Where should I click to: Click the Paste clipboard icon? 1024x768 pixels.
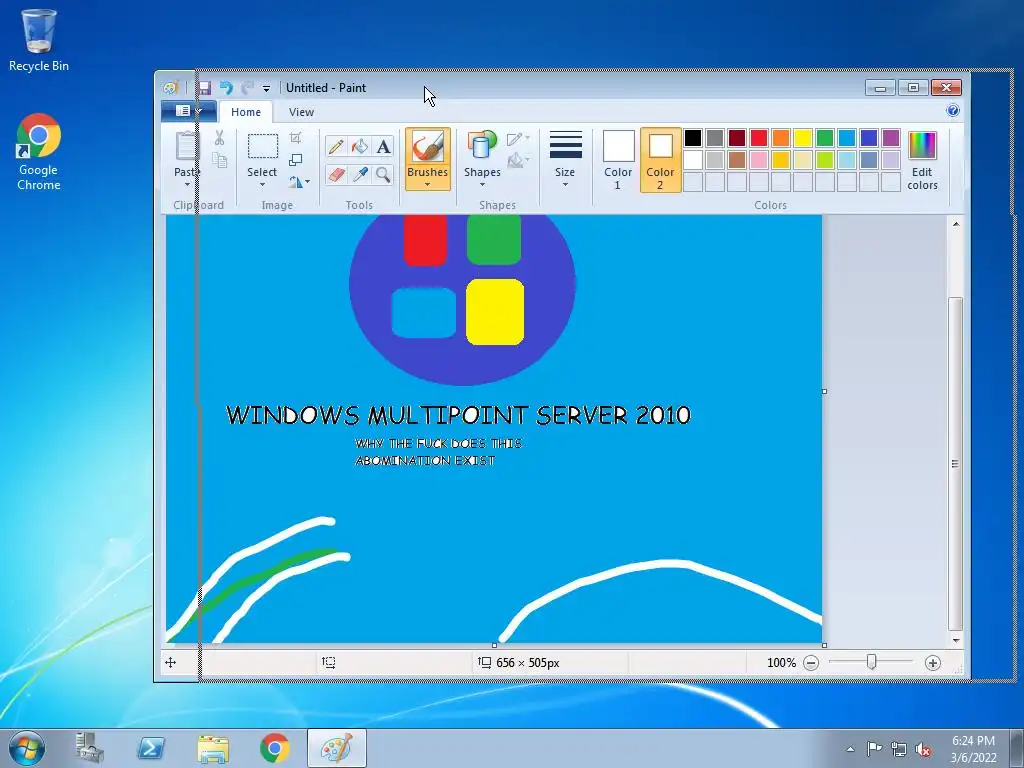[187, 145]
